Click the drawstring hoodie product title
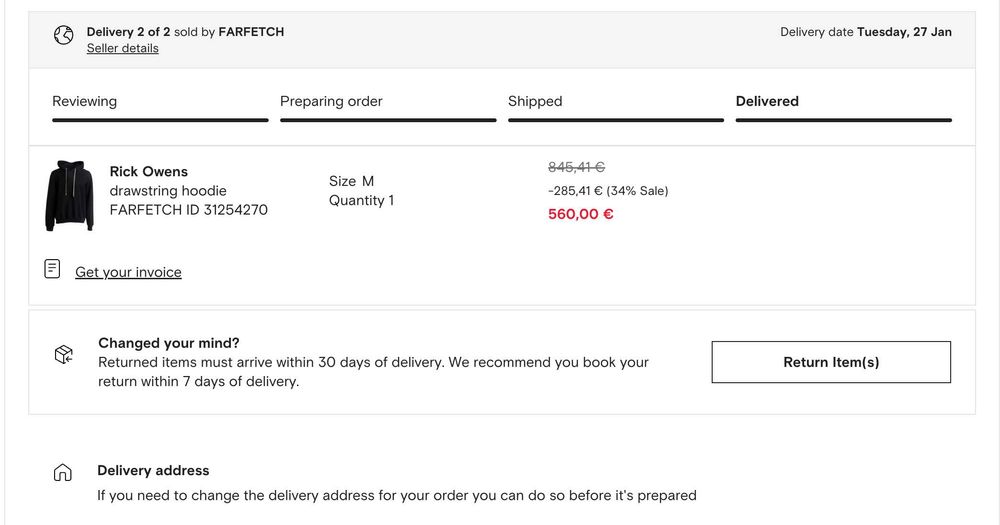Viewport: 1000px width, 525px height. [x=168, y=190]
